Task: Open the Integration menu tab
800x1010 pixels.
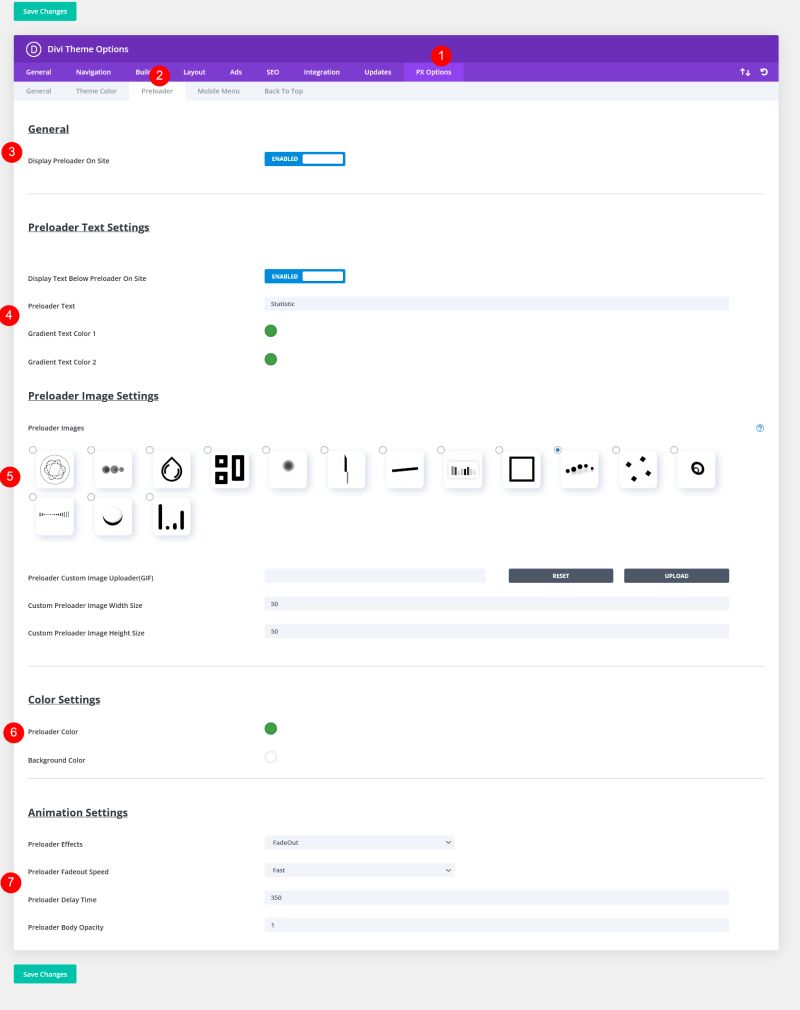Action: point(322,72)
